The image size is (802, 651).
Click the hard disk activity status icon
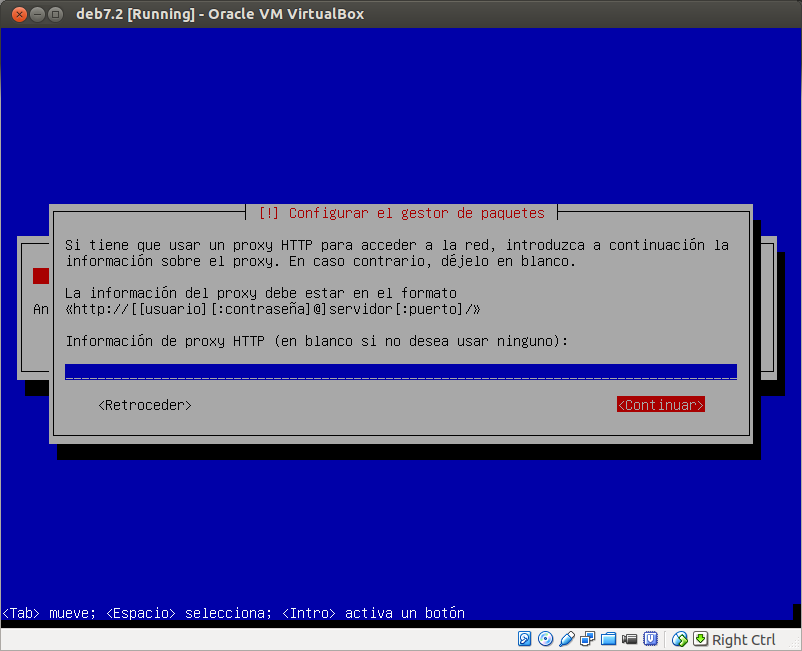click(525, 638)
